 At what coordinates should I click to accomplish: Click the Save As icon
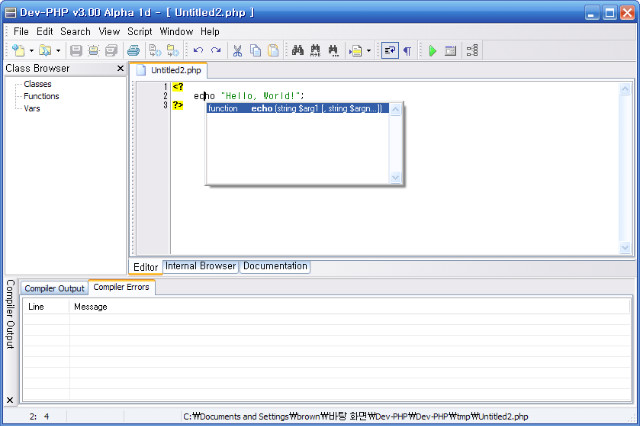93,51
